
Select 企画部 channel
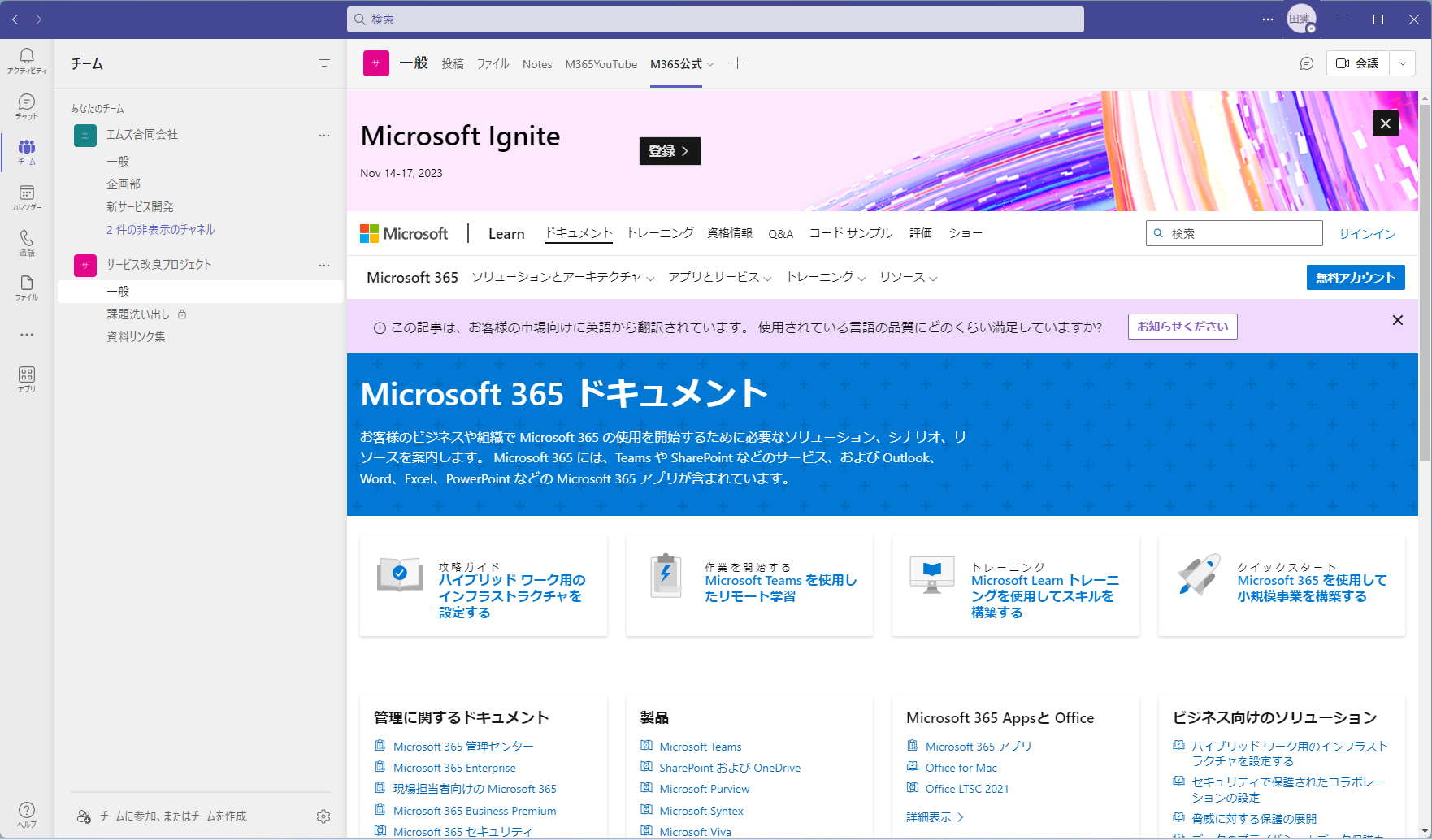[x=124, y=184]
